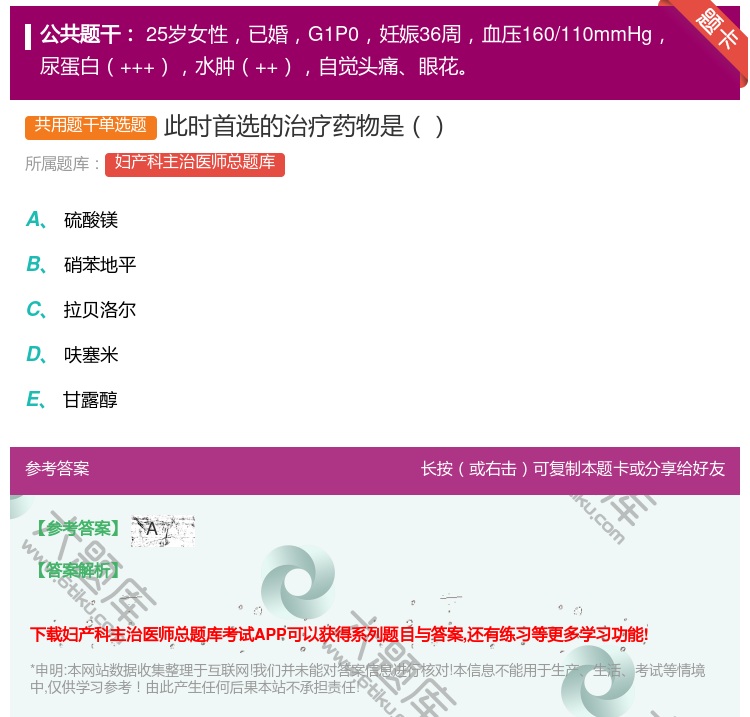Screen dimensions: 750x717
Task: Click the case description starting 25岁女性
Action: (x=400, y=35)
